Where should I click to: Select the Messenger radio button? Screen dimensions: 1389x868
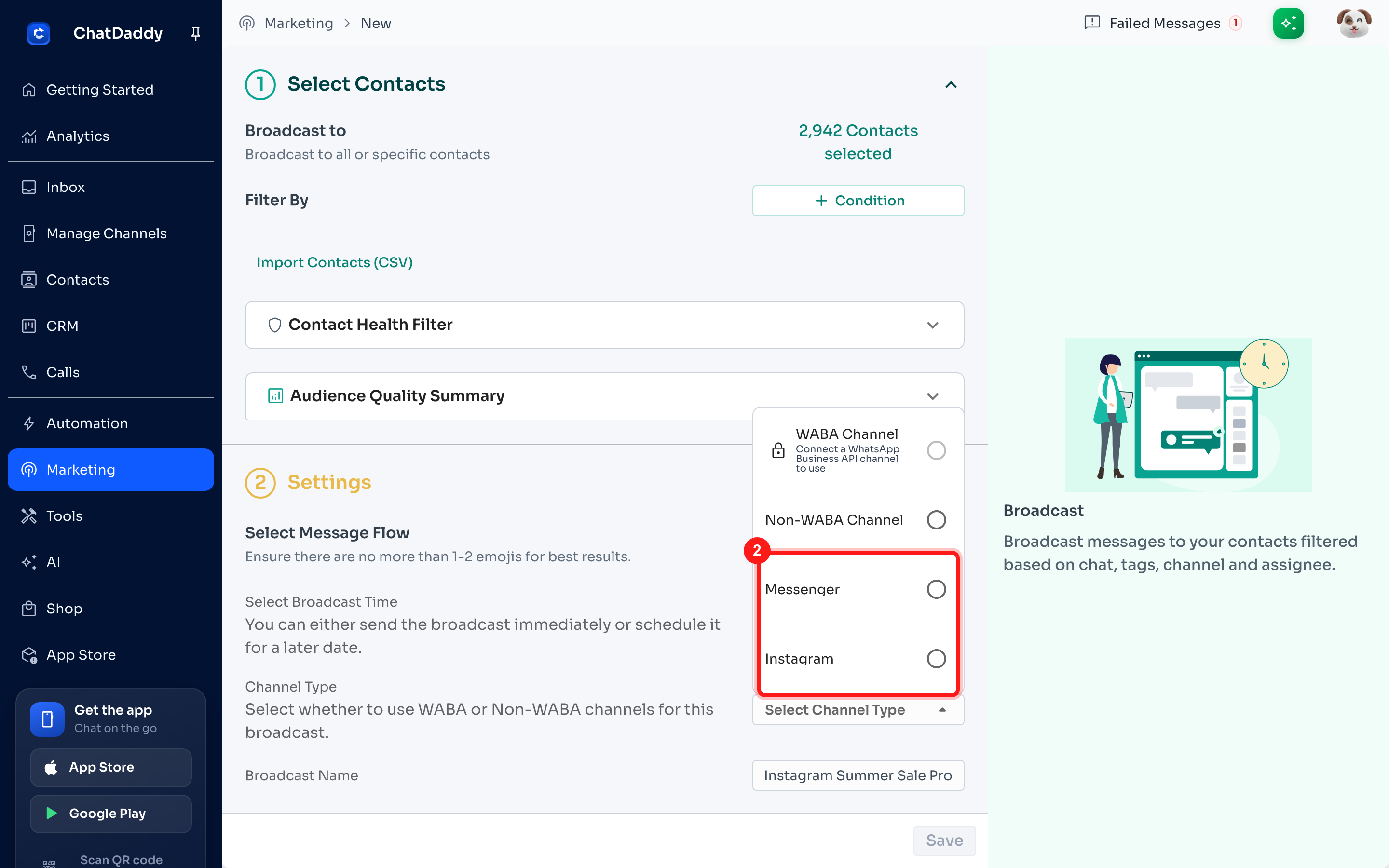(x=936, y=590)
